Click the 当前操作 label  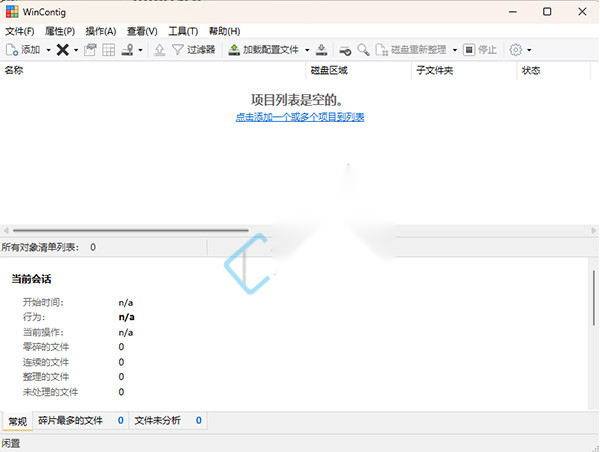[43, 332]
